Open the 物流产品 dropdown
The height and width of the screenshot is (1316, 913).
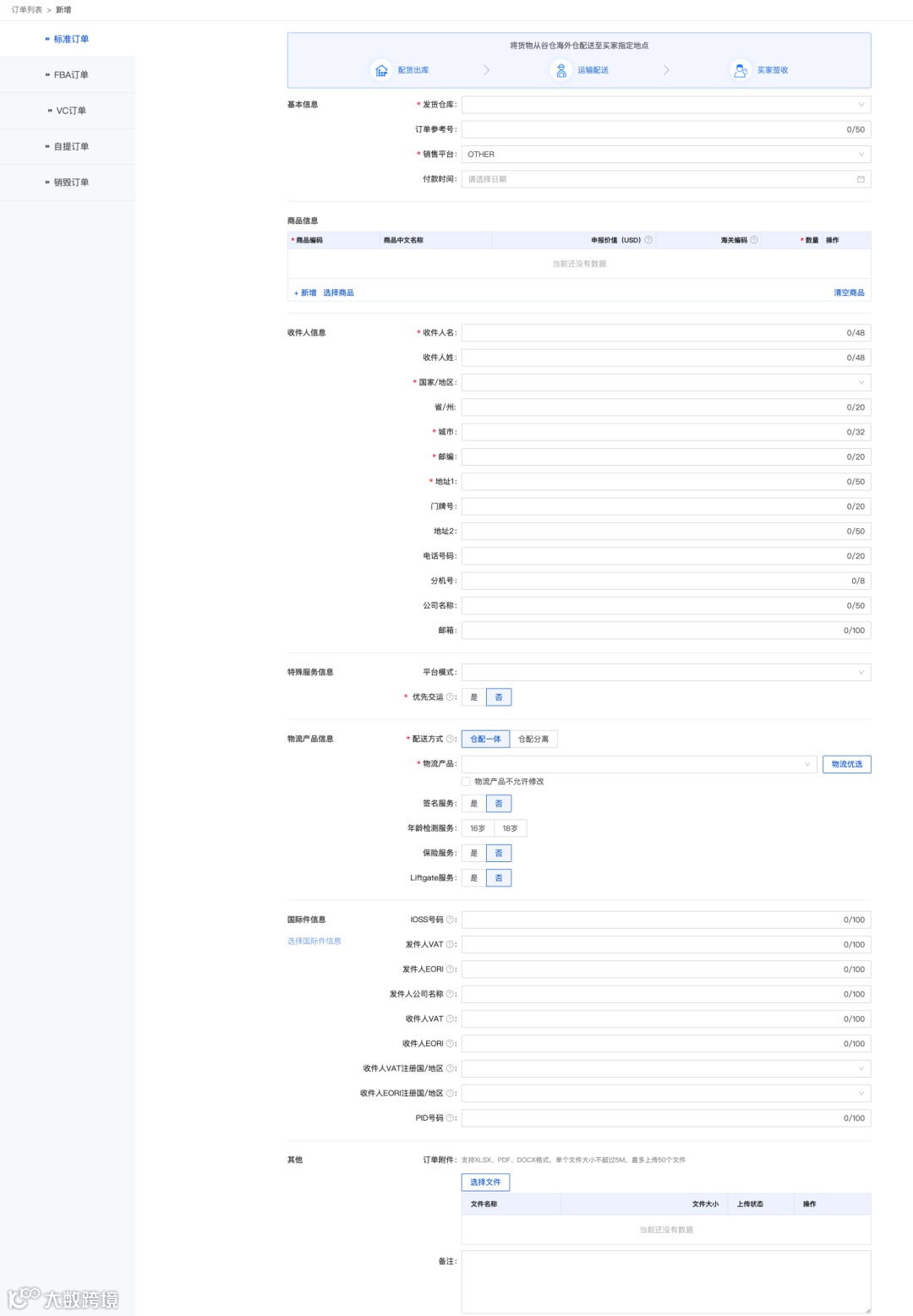point(639,764)
